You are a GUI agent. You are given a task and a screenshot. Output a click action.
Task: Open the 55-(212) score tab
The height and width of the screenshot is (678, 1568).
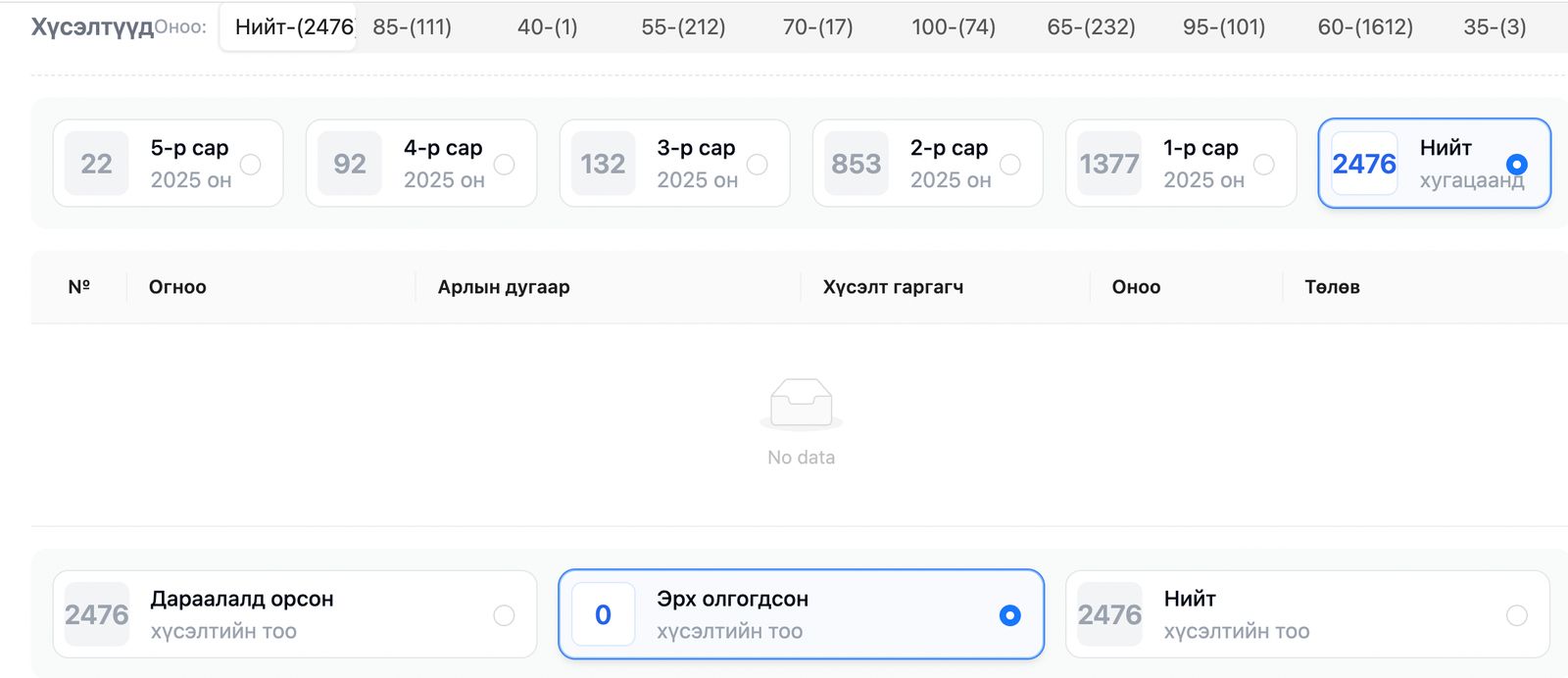pyautogui.click(x=683, y=26)
